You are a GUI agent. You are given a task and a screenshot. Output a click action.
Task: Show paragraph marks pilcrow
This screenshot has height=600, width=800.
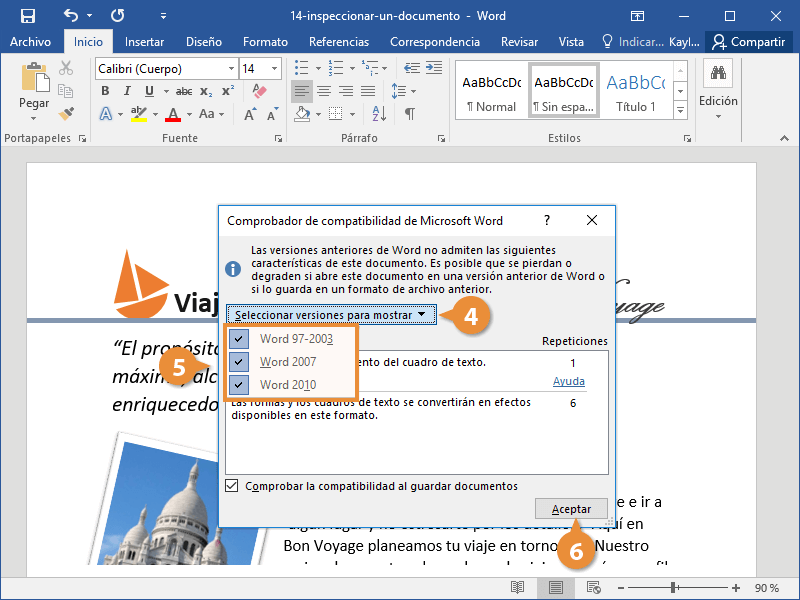tap(409, 113)
